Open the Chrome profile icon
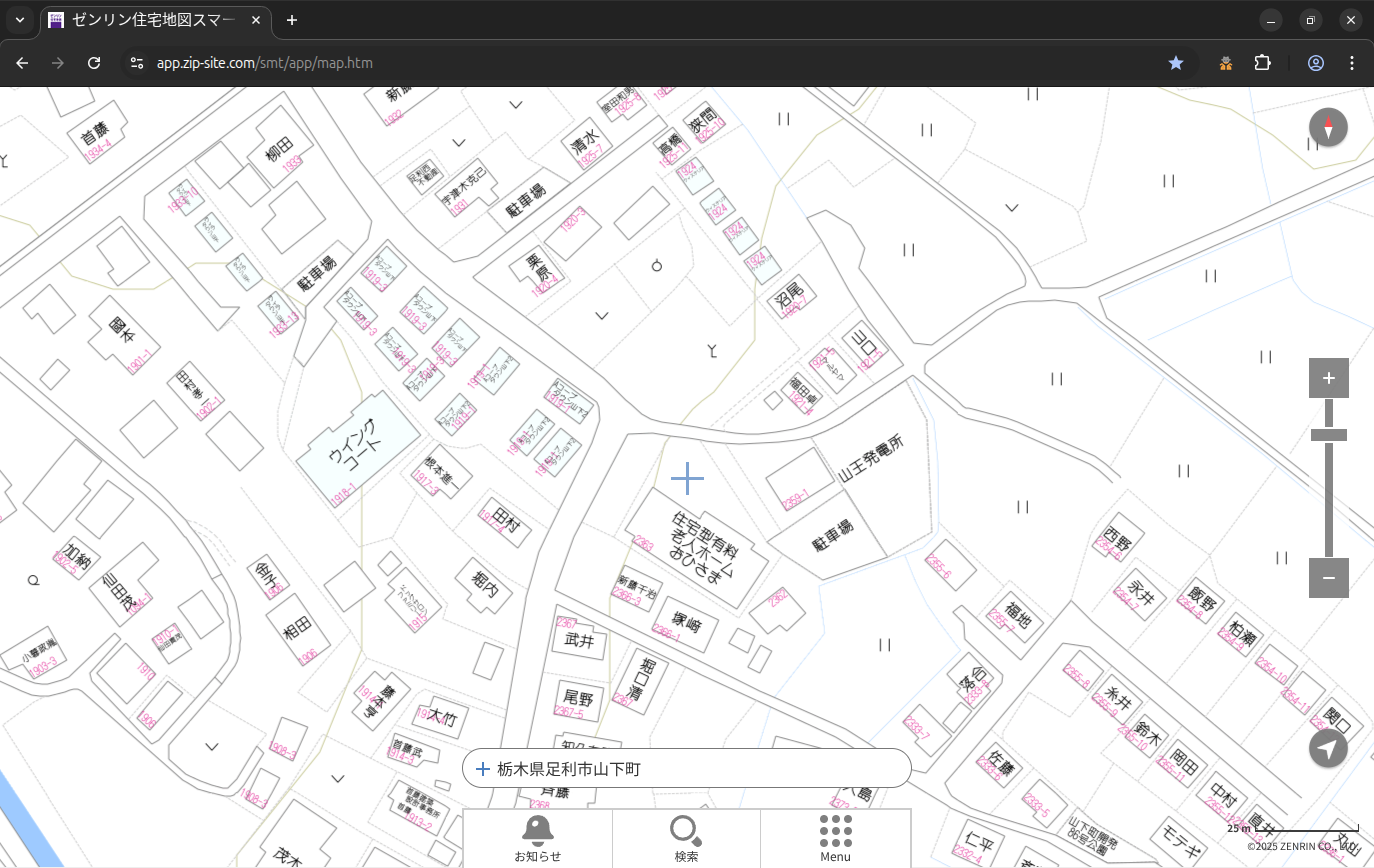This screenshot has width=1374, height=868. 1315,63
